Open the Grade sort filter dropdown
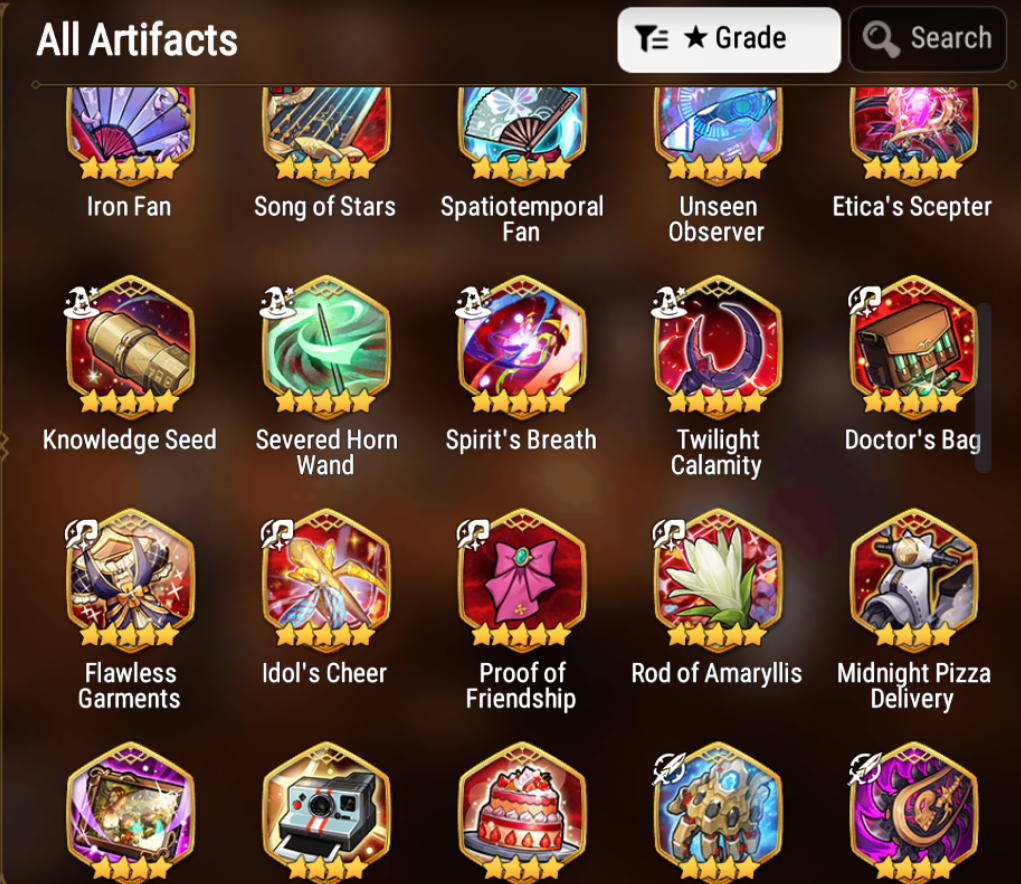This screenshot has width=1021, height=884. click(x=729, y=39)
